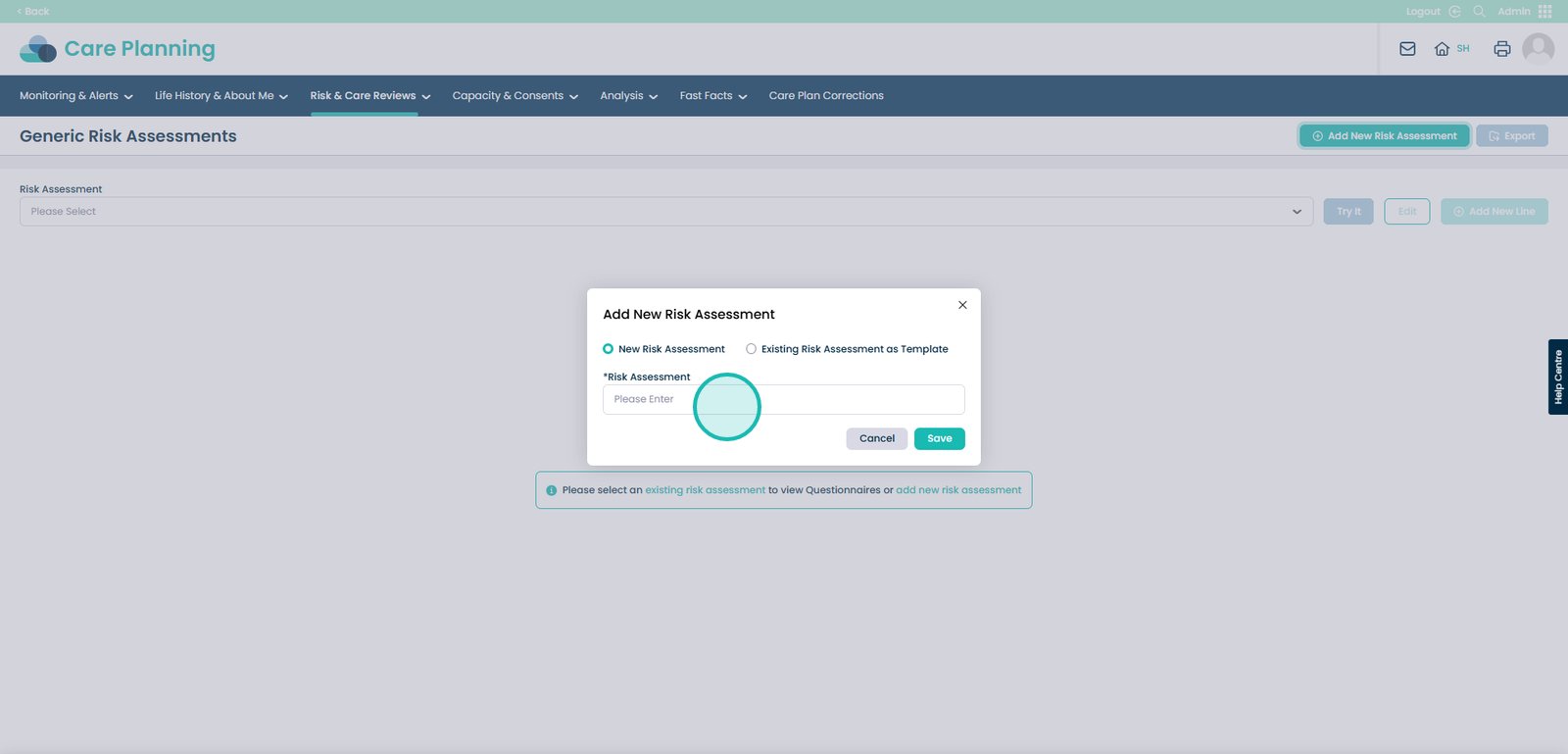Select the New Risk Assessment radio option
Image resolution: width=1568 pixels, height=754 pixels.
pos(609,349)
